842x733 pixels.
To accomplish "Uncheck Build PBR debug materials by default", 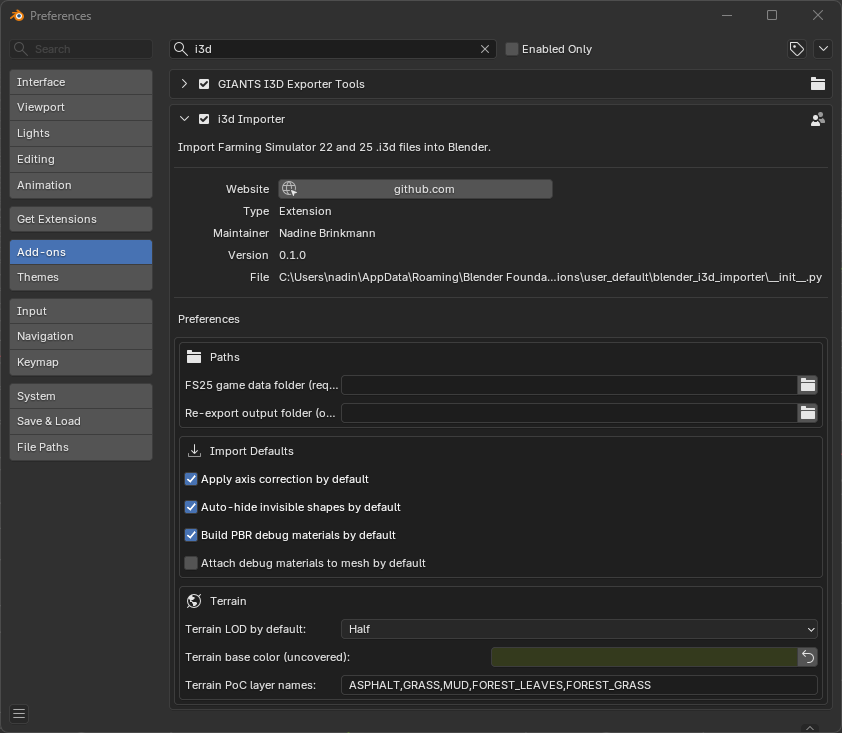I will pos(191,535).
